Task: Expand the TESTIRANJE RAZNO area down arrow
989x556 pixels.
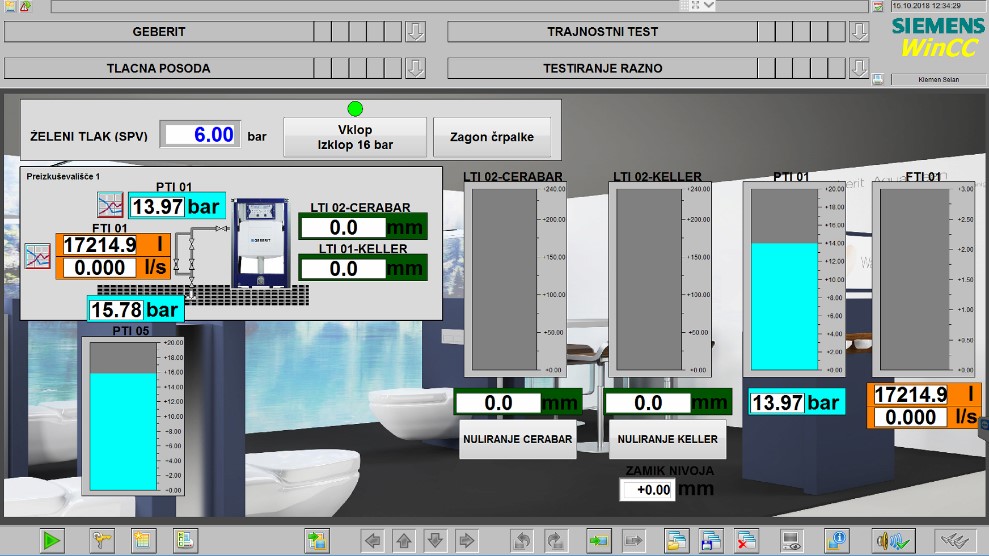Action: tap(858, 68)
